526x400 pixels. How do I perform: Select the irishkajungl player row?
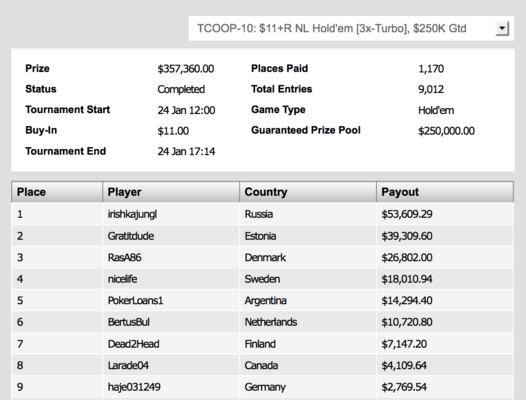(262, 214)
